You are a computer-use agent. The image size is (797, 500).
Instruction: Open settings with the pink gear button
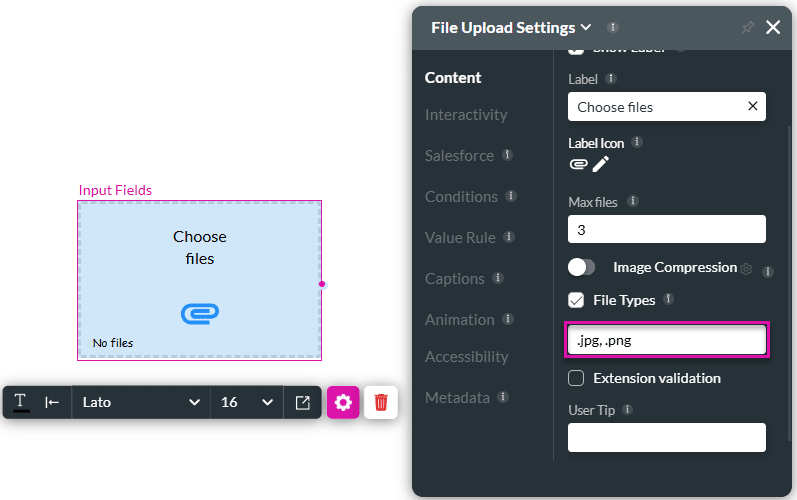pos(343,402)
